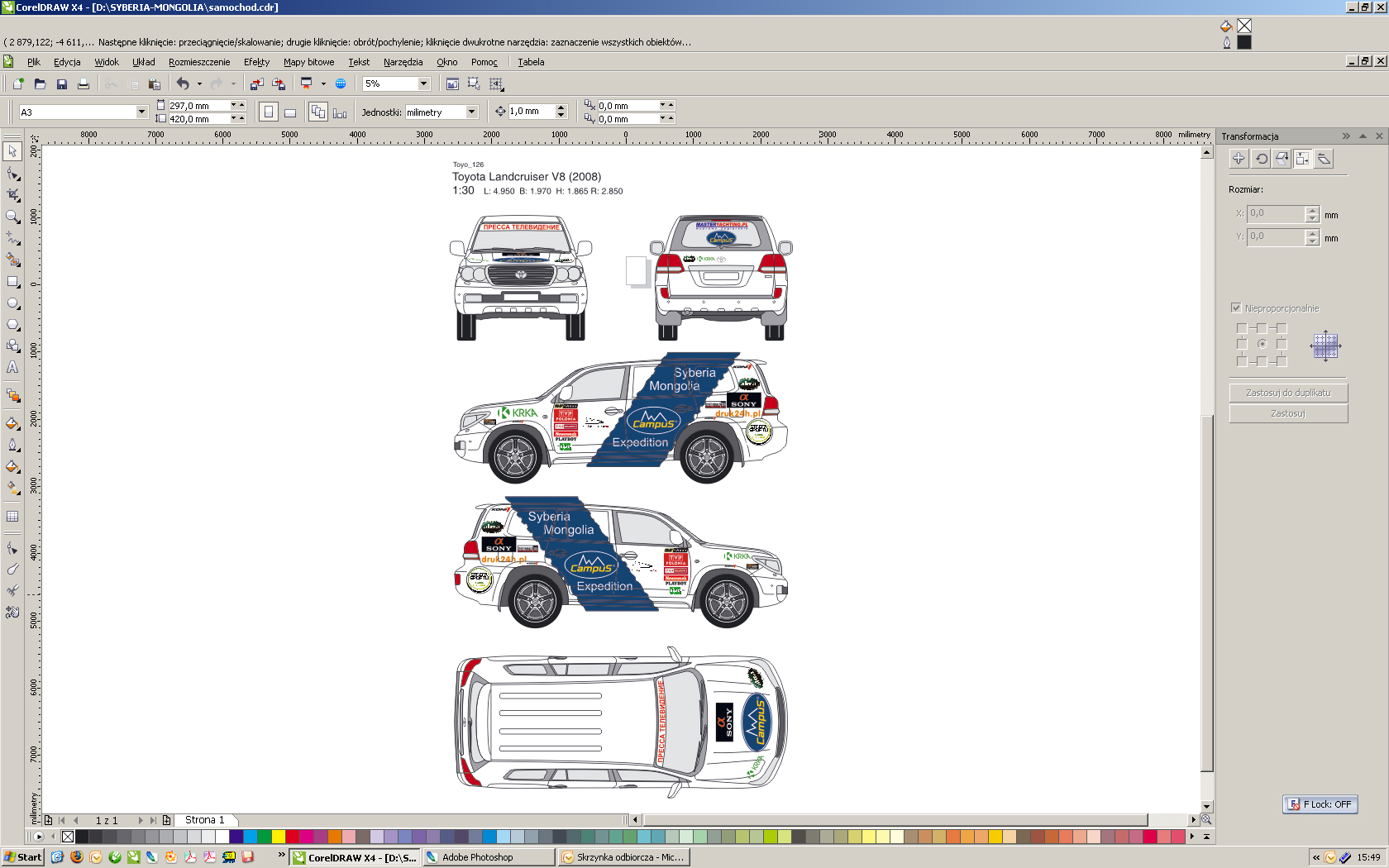Screen dimensions: 1389x868
Task: Click the Undo arrow icon
Action: click(183, 83)
